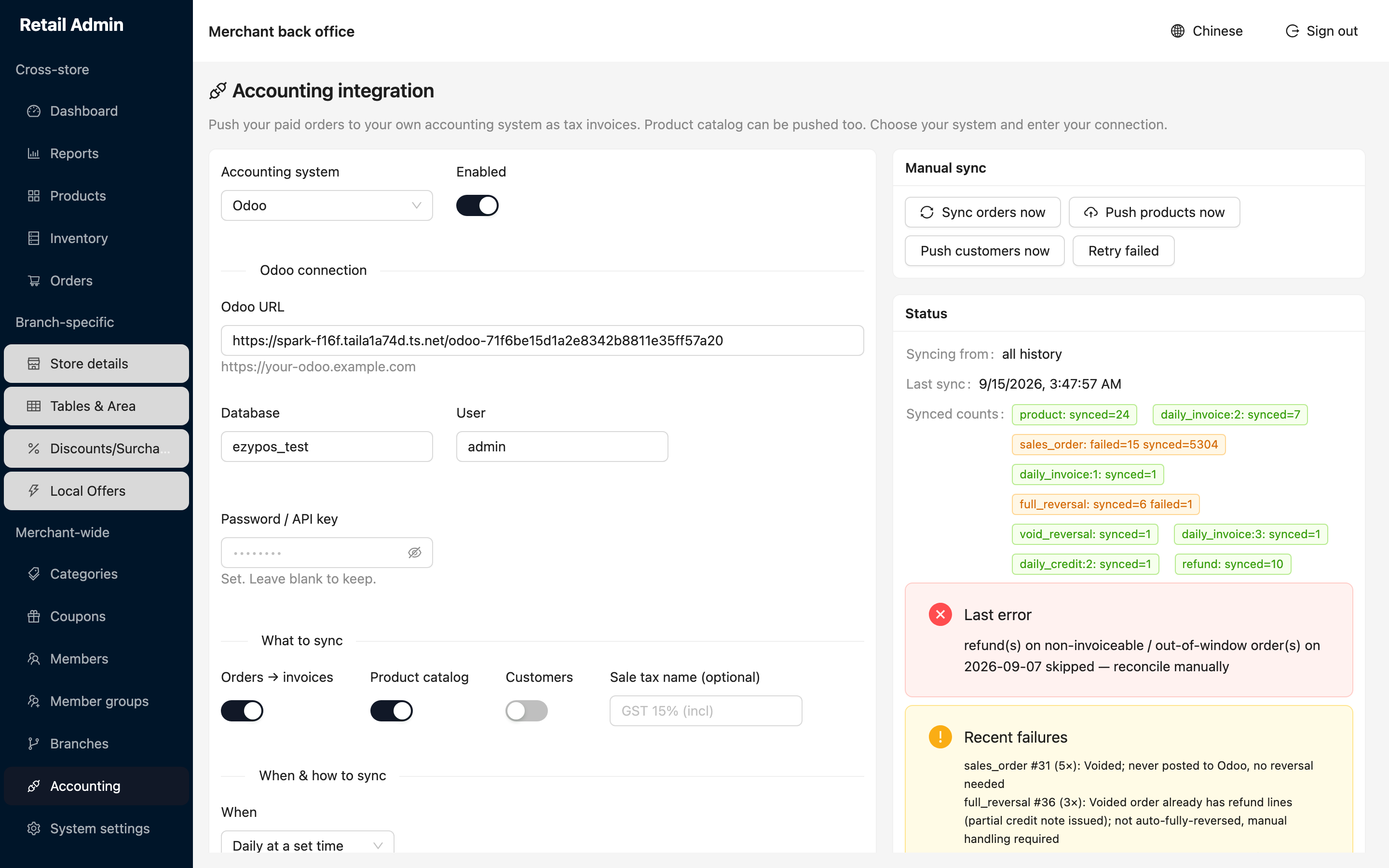Switch language to Chinese
Viewport: 1389px width, 868px height.
pos(1207,31)
